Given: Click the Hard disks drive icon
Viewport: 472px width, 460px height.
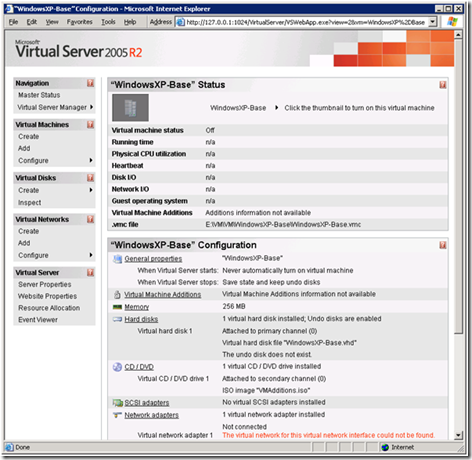Looking at the screenshot, I should [x=117, y=319].
